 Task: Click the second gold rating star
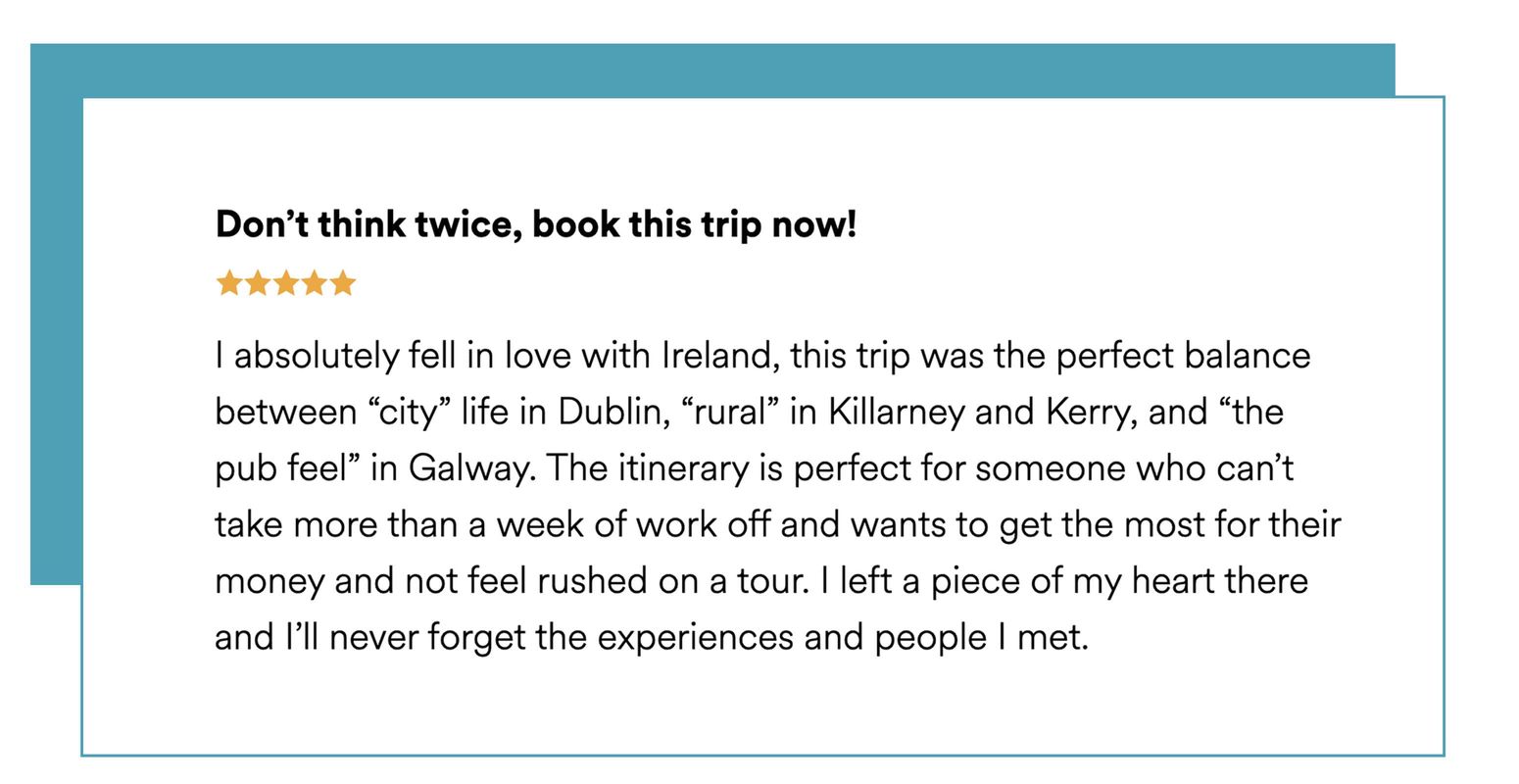(x=258, y=284)
